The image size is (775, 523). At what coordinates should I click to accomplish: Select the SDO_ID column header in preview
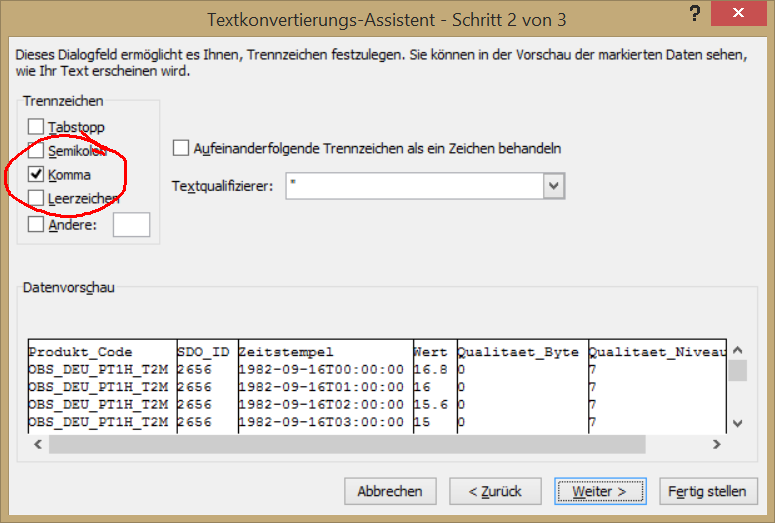(x=203, y=352)
